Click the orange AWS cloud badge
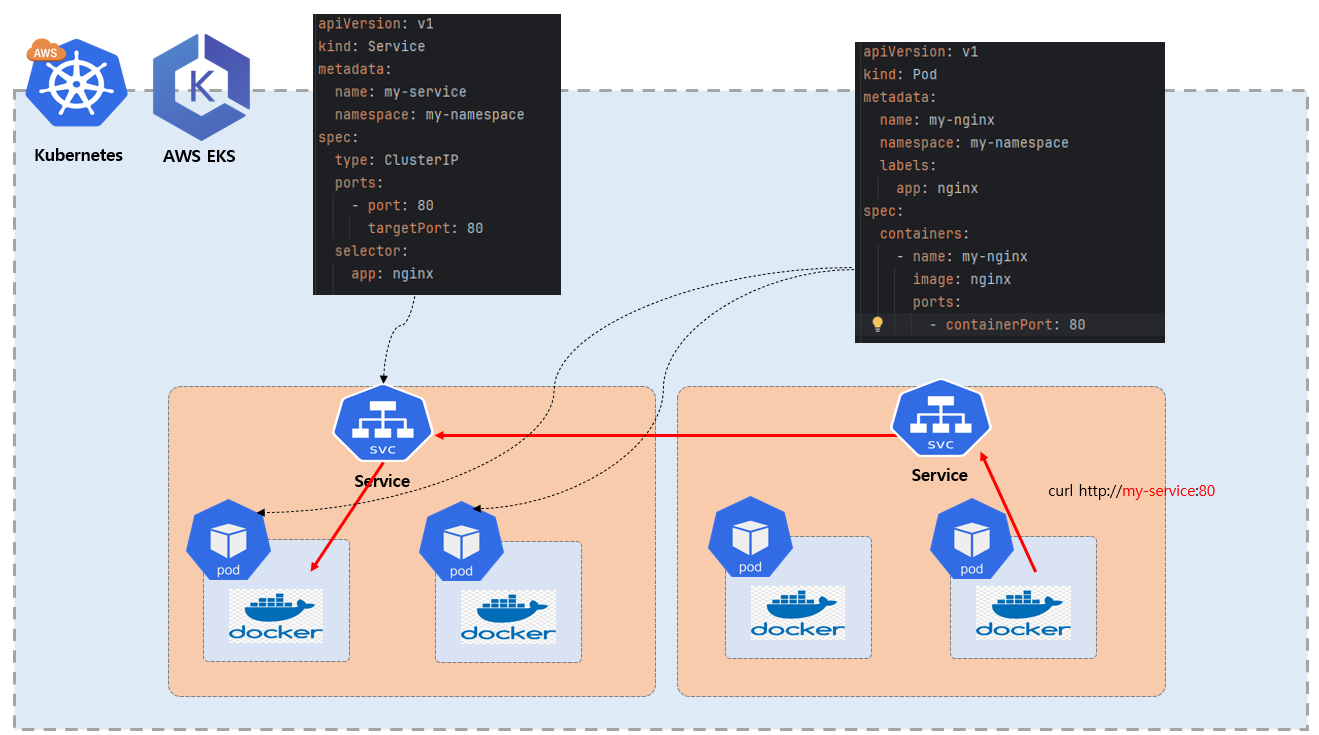Viewport: 1319px width, 735px height. pyautogui.click(x=44, y=51)
